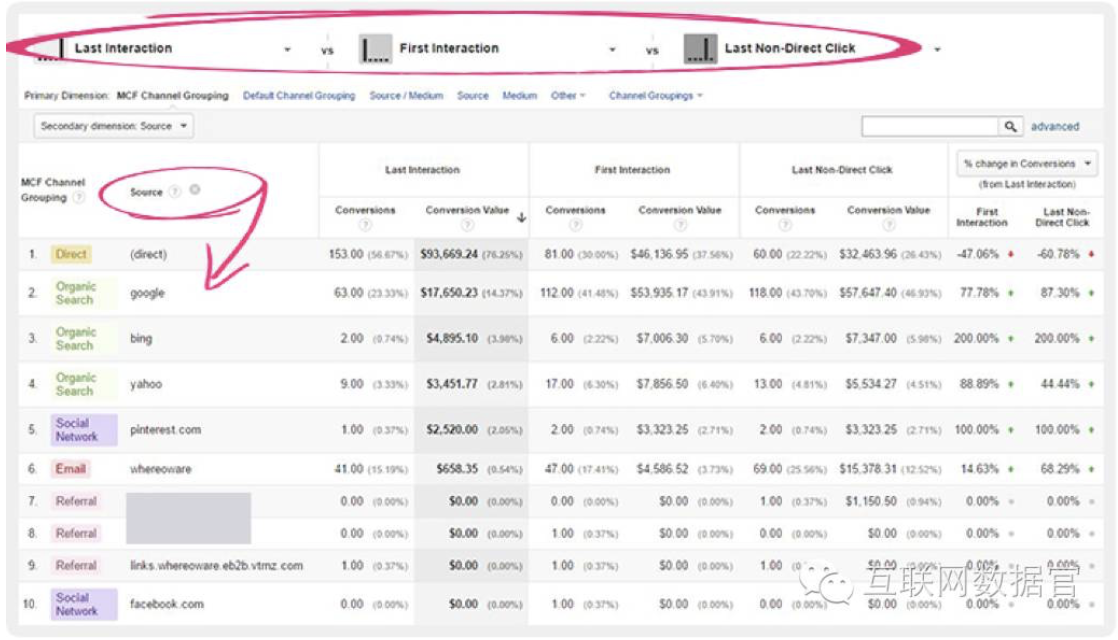1118x640 pixels.
Task: Remove the Source secondary dimension column
Action: 195,190
